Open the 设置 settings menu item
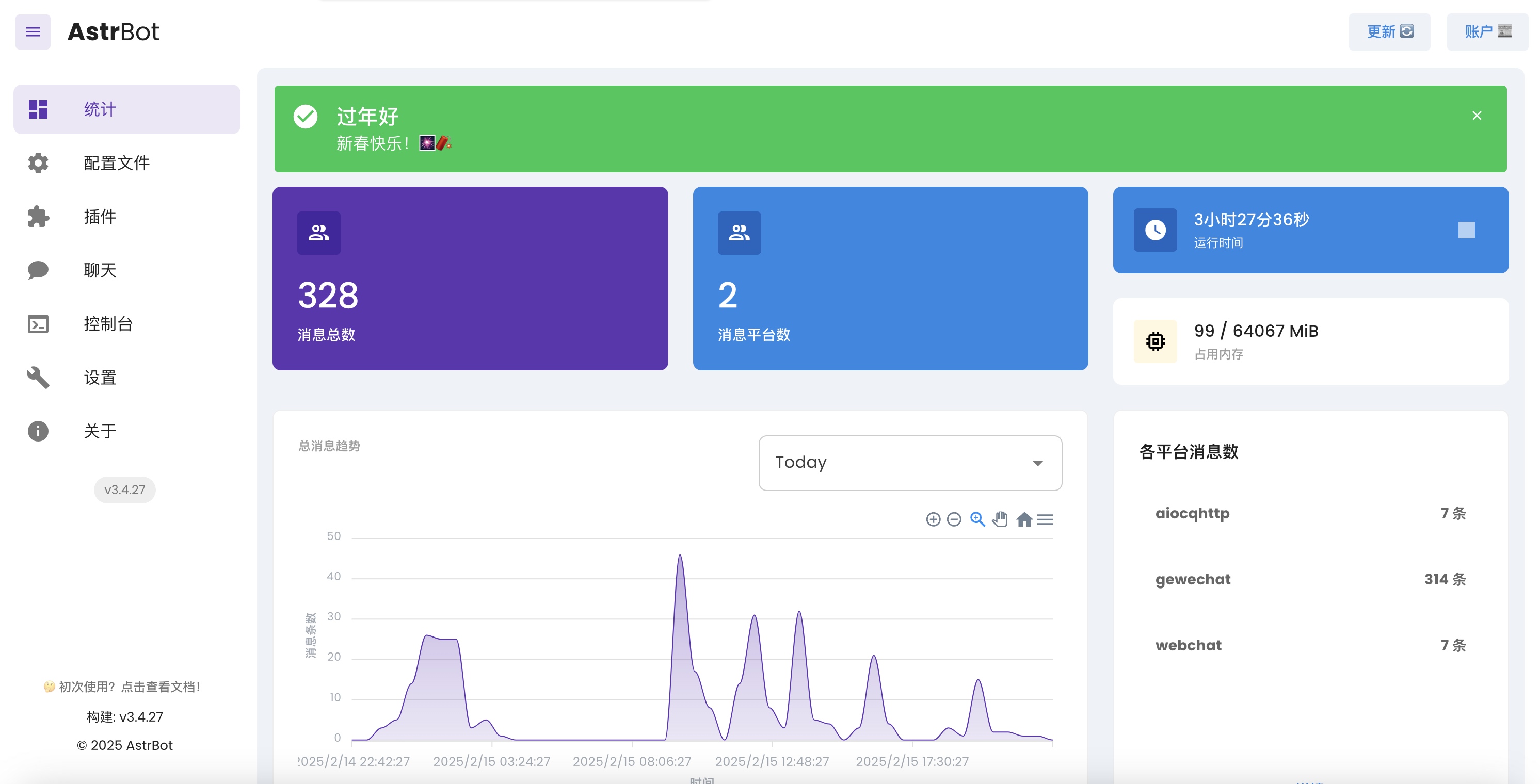 [x=127, y=378]
